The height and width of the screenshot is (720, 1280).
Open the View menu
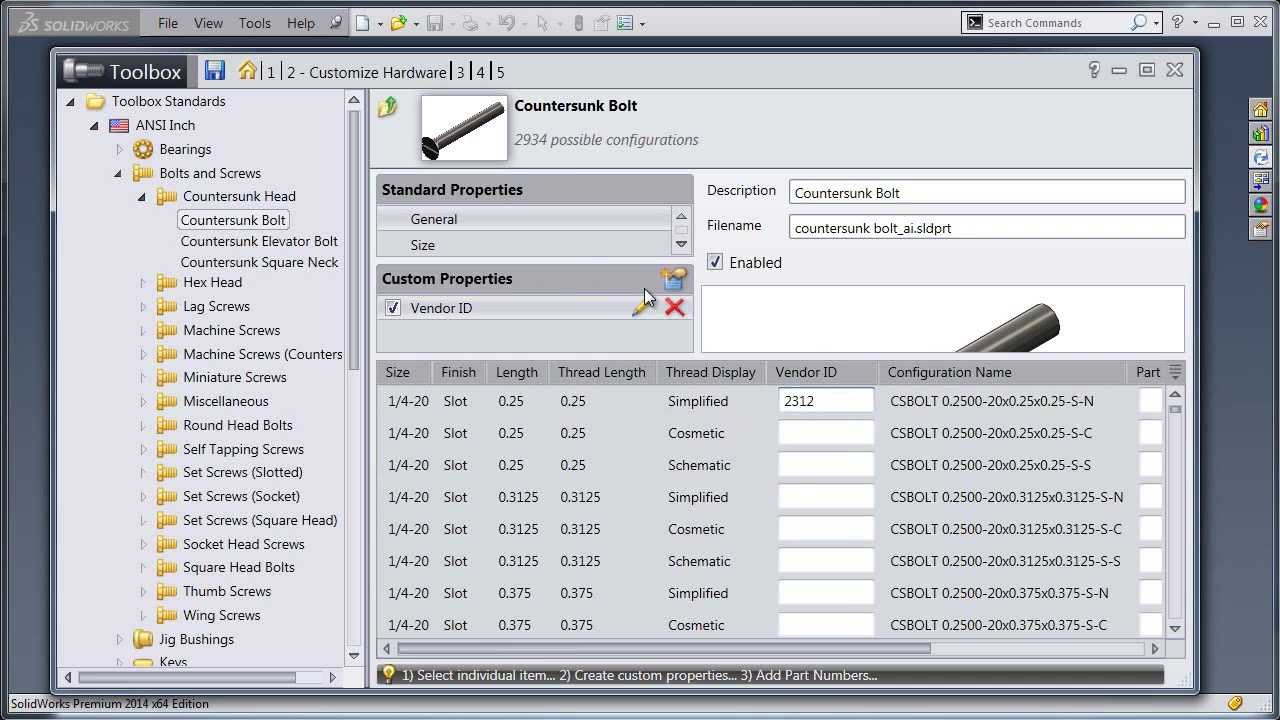208,23
